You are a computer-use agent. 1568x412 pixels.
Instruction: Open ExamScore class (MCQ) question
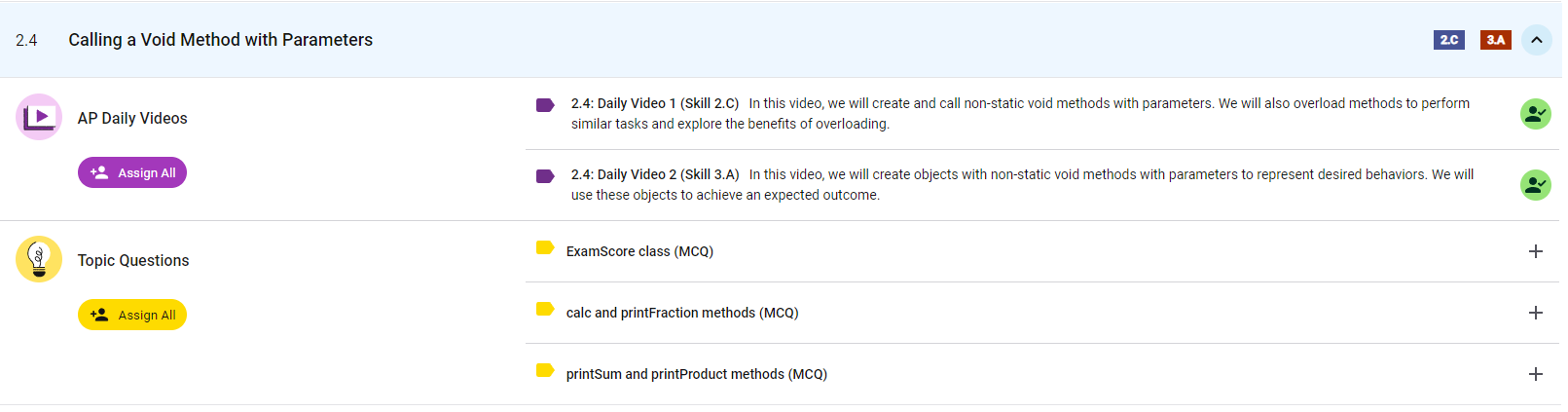pyautogui.click(x=639, y=251)
